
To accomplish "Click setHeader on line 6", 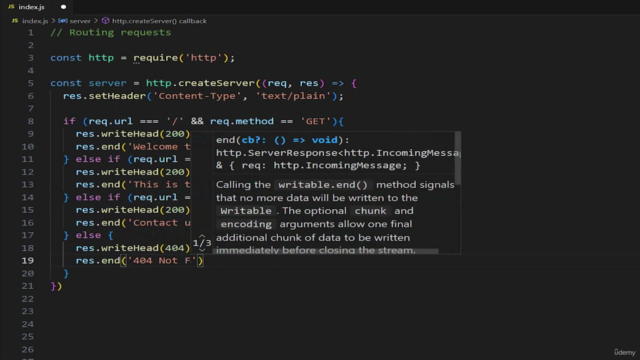I will [x=117, y=96].
